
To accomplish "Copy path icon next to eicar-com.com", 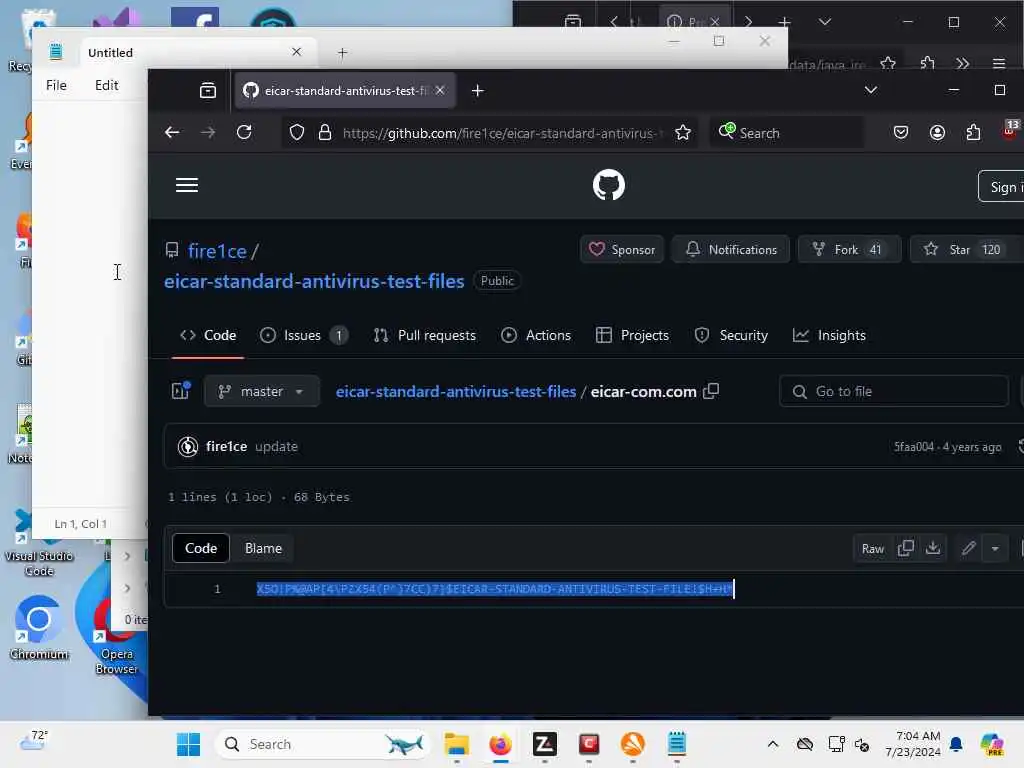I will click(711, 391).
